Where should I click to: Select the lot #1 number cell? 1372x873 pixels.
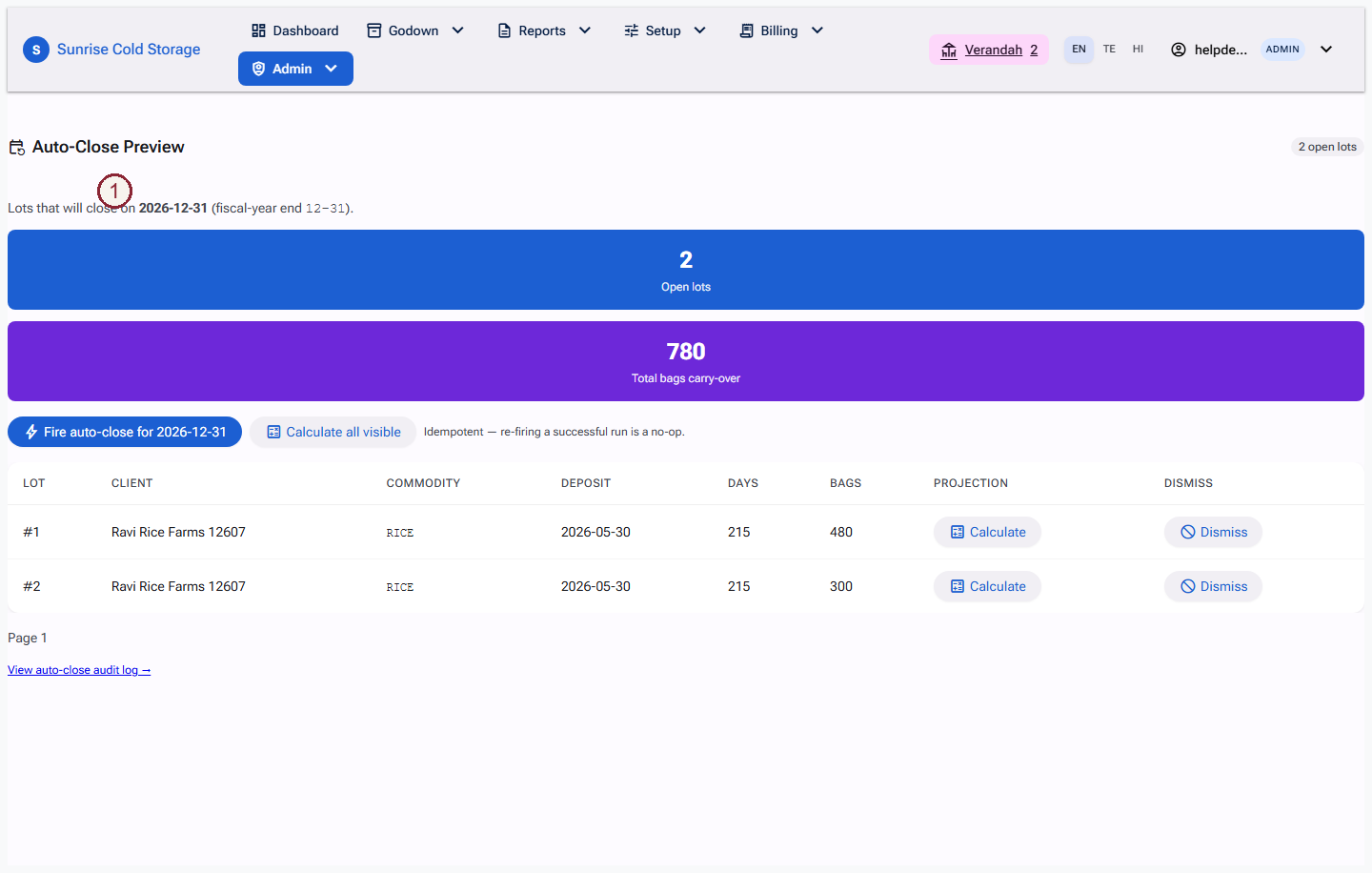coord(31,532)
